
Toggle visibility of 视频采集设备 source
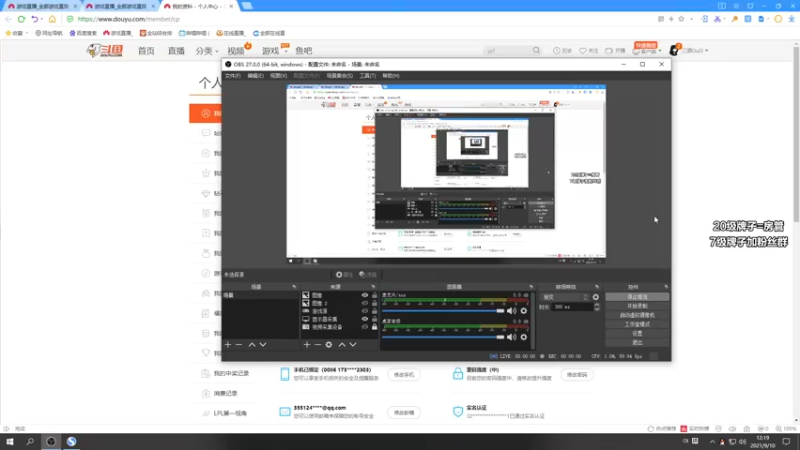(x=365, y=327)
